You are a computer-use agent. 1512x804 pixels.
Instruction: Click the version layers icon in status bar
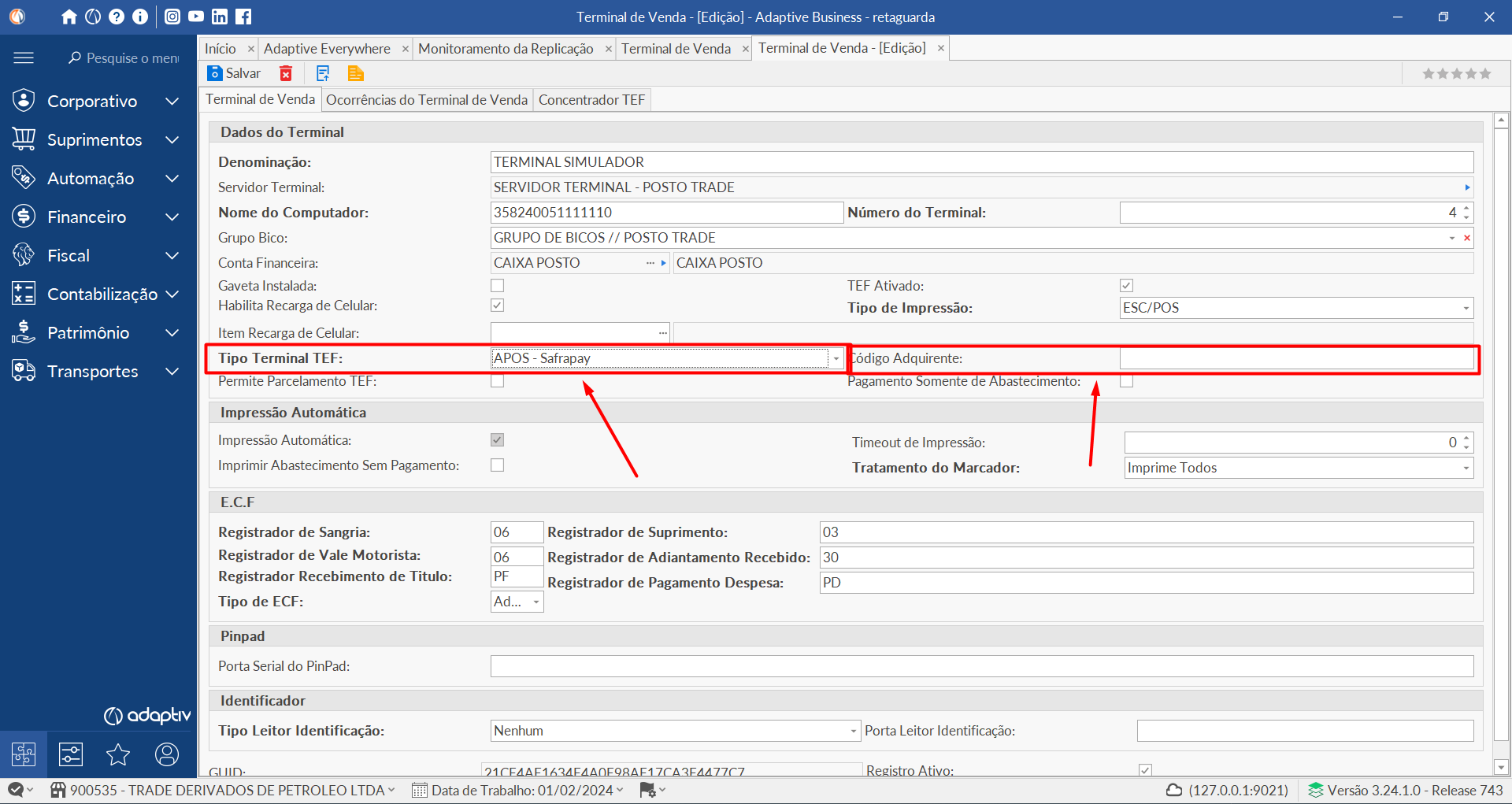[1315, 790]
